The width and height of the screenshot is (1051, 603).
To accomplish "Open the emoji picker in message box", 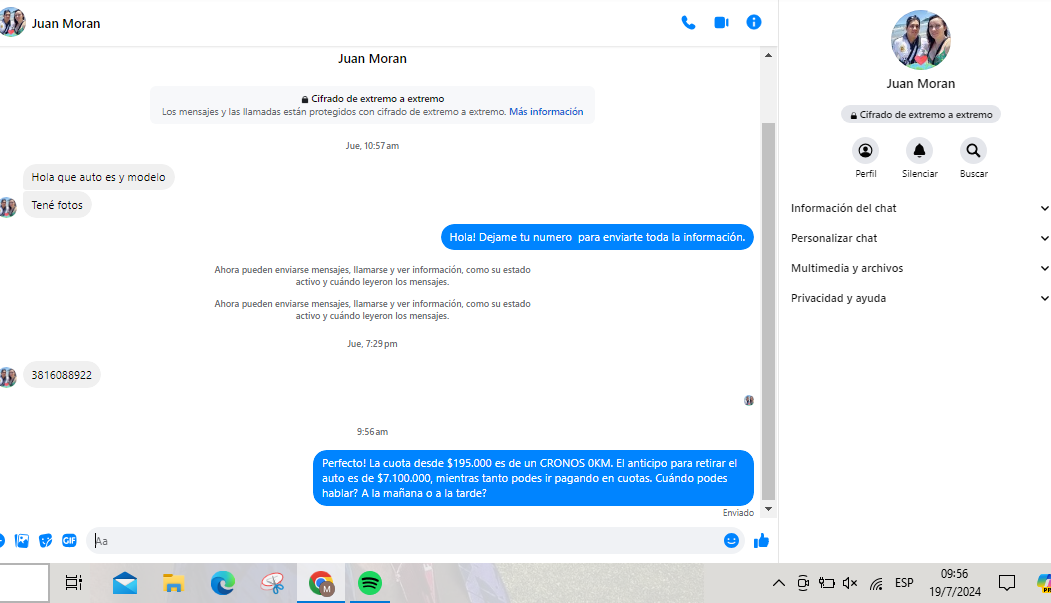I will point(731,541).
